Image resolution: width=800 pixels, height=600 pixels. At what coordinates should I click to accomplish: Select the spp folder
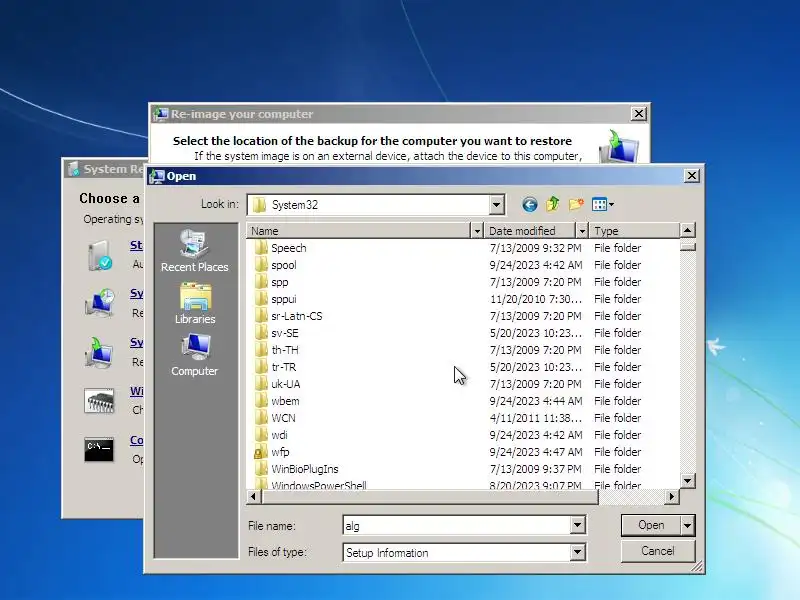[280, 282]
